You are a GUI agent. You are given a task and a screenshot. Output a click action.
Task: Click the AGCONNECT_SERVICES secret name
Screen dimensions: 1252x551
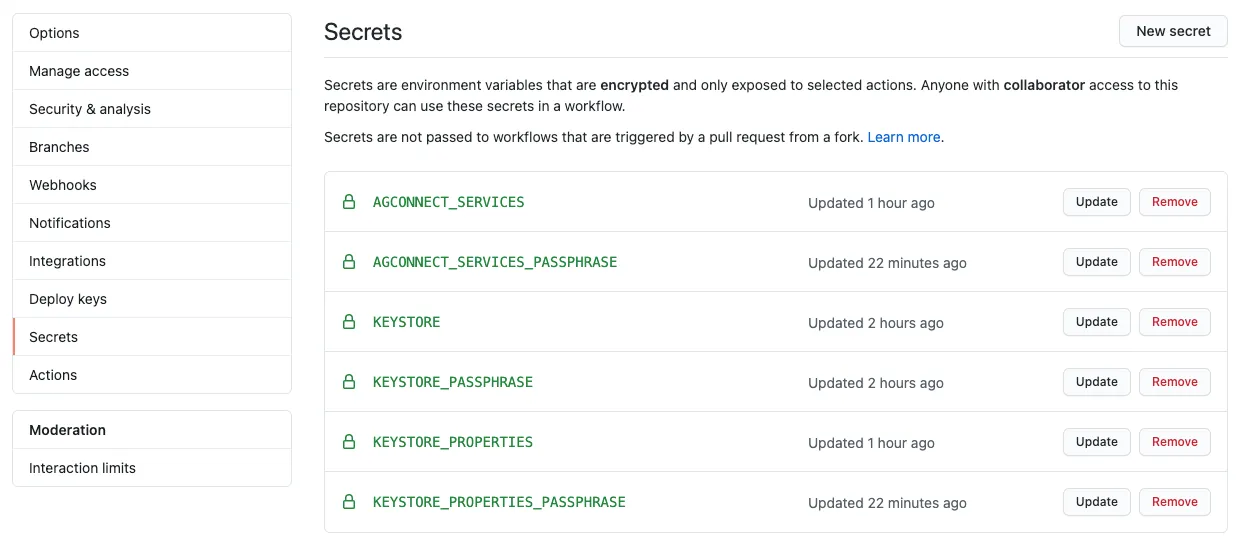tap(448, 202)
